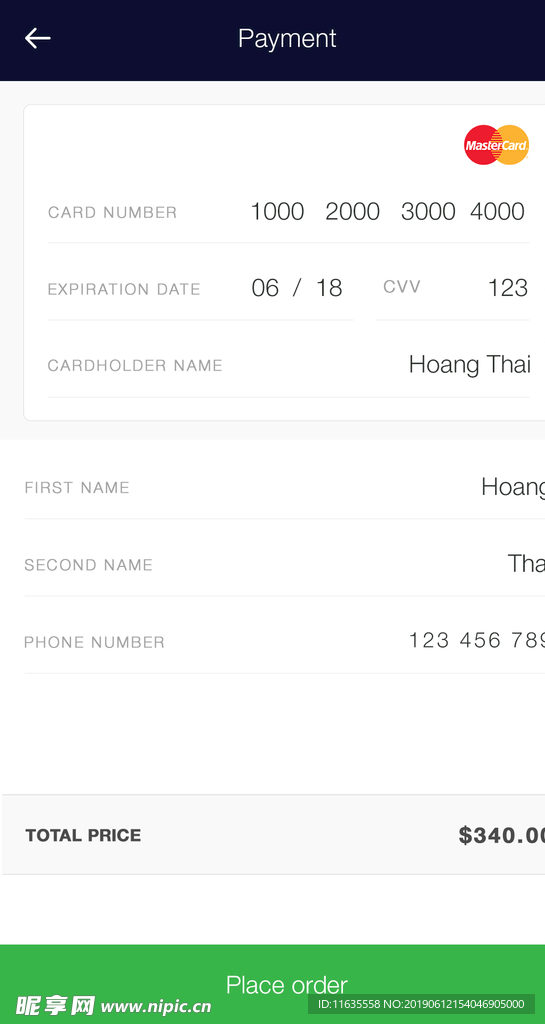
Task: Edit the expiration month 06
Action: (x=265, y=288)
